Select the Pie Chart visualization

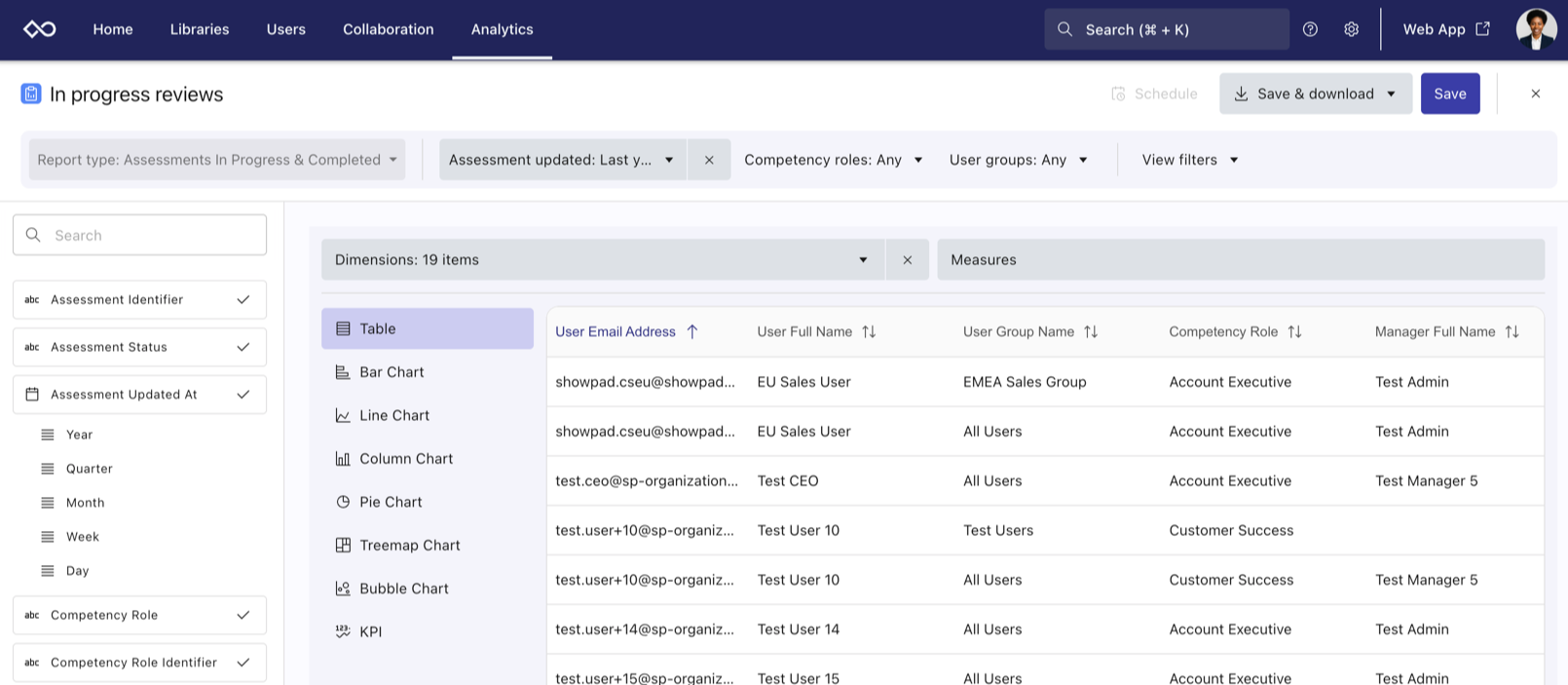tap(390, 502)
